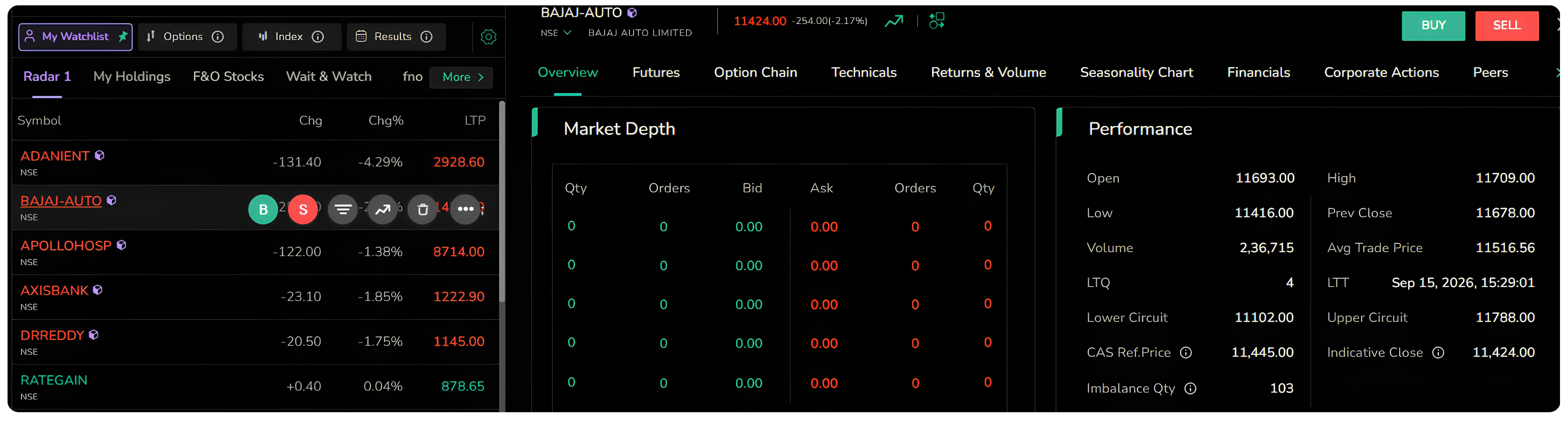
Task: Click the cube badge next to ADANIENT
Action: pos(99,156)
